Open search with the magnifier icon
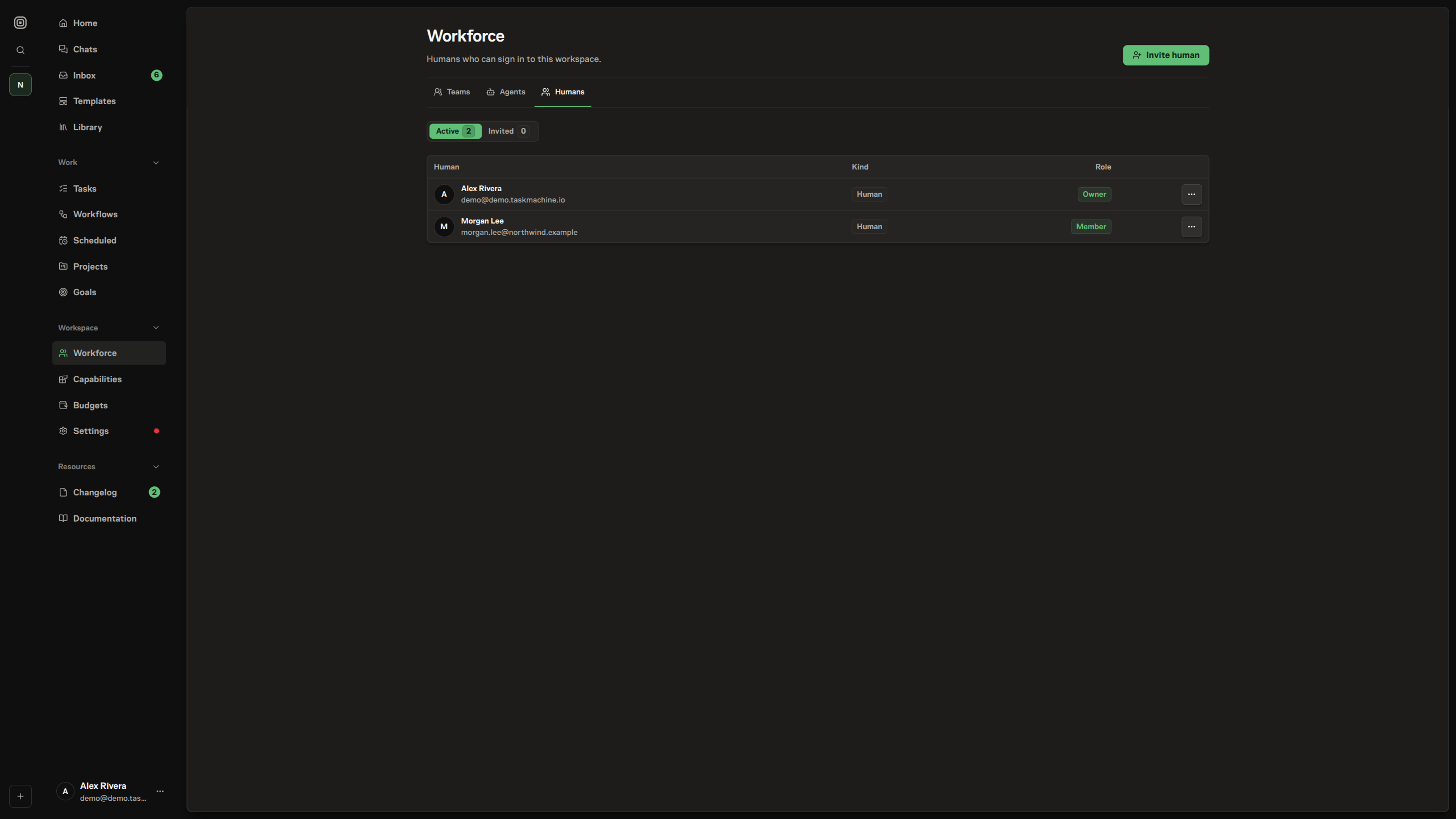 tap(20, 50)
